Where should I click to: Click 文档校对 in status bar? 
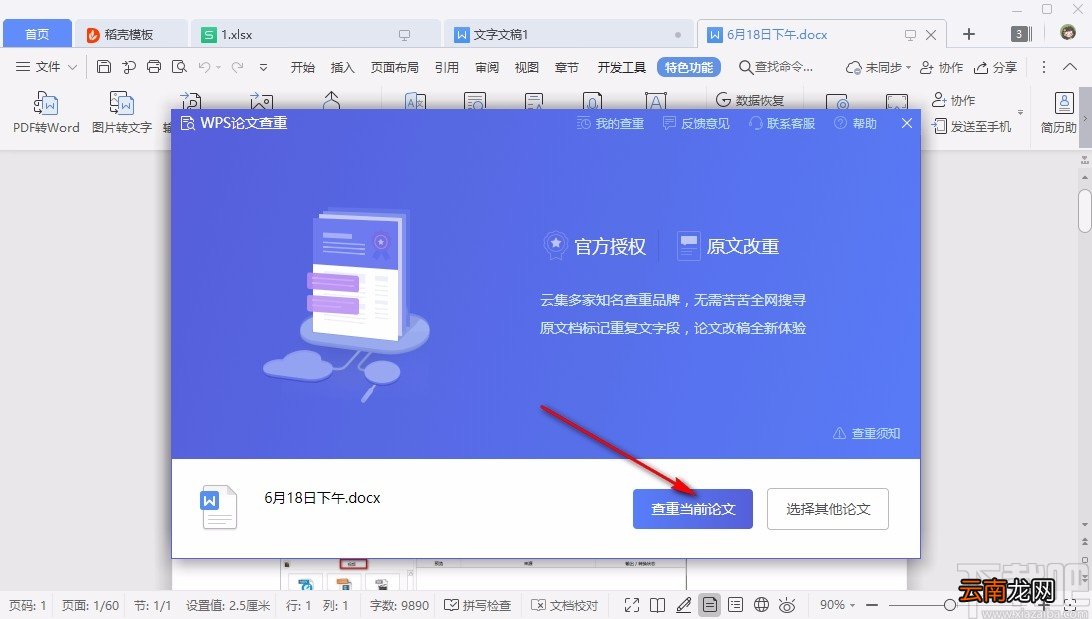click(564, 605)
